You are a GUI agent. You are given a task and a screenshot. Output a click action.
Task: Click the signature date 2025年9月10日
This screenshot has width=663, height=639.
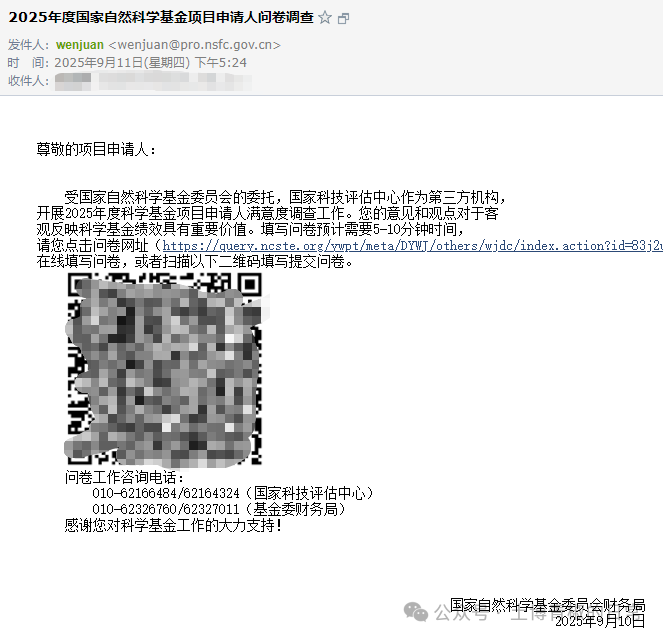[x=600, y=621]
